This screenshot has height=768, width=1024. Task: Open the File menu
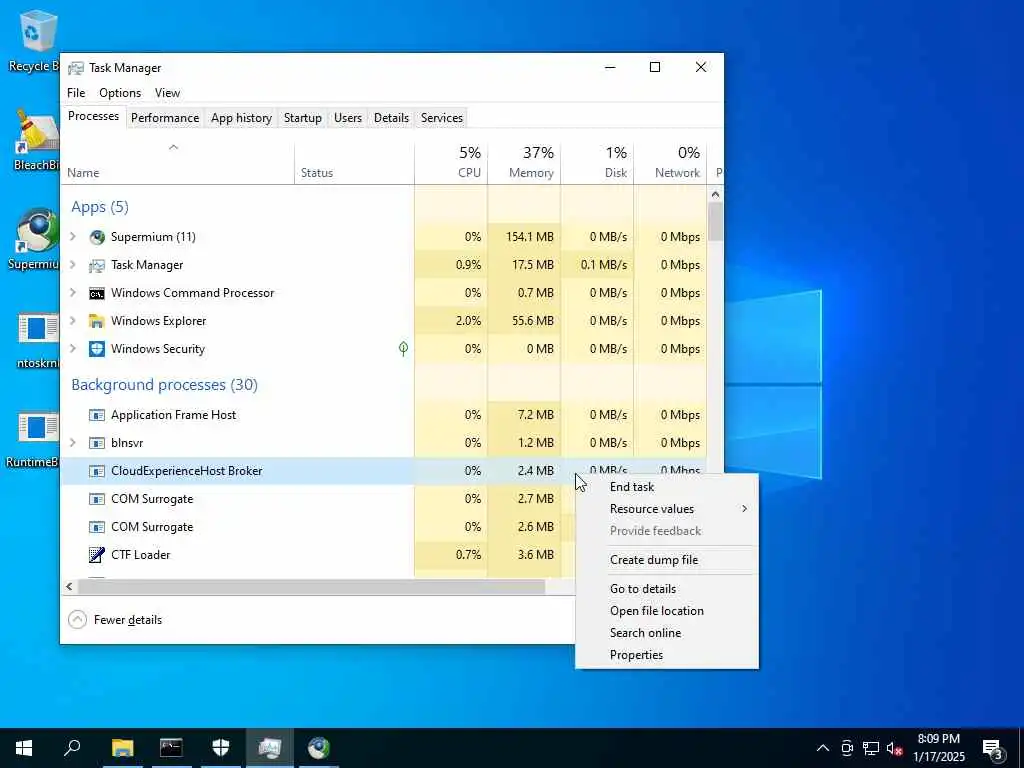point(76,93)
